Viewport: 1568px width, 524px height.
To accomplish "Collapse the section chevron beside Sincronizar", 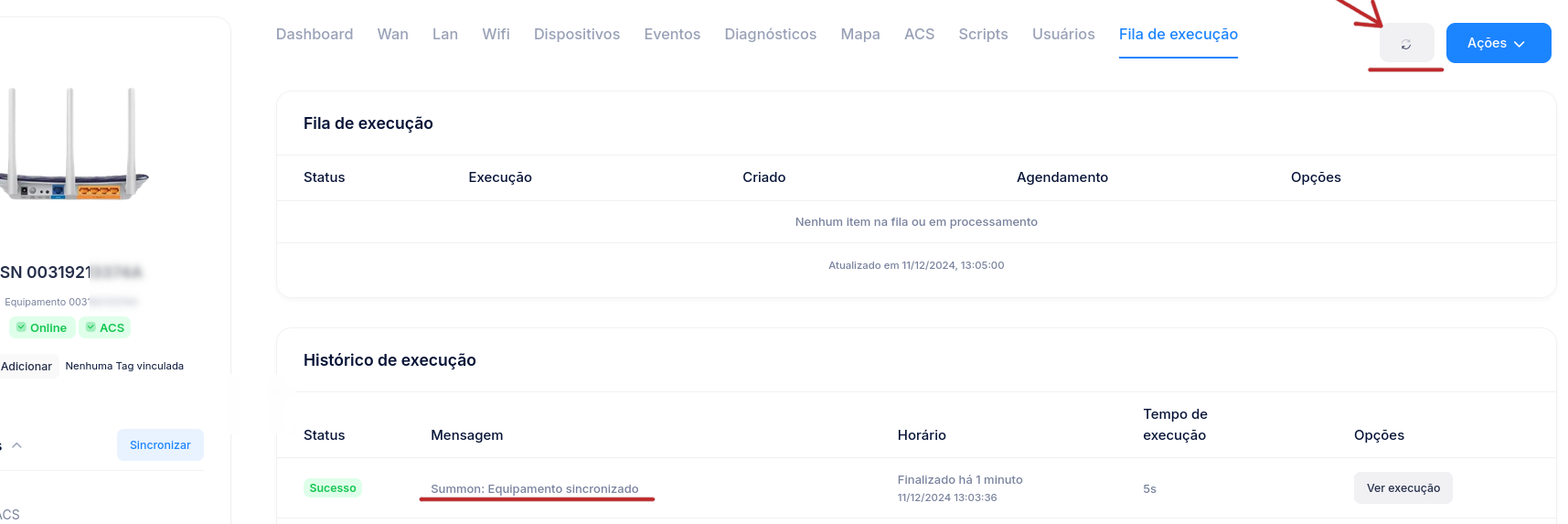I will (x=16, y=445).
